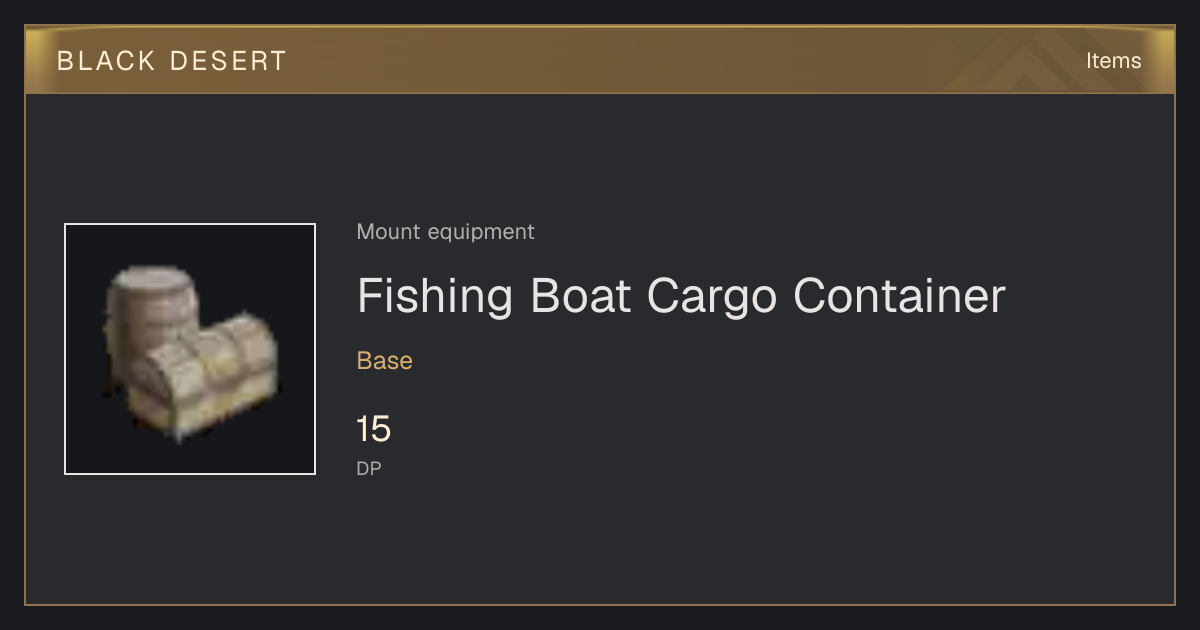Click the golden header banner
Viewport: 1200px width, 630px height.
(600, 60)
